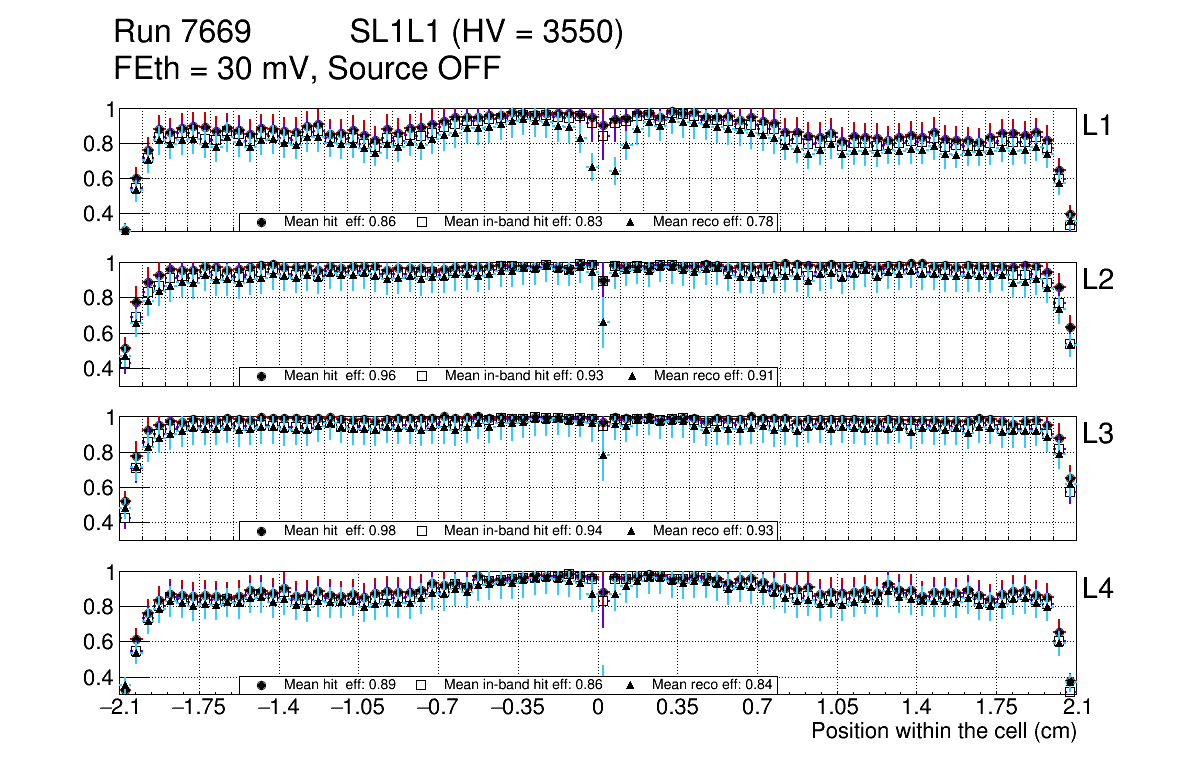Click the 'SL1L1 (HV = 3550)' title
The image size is (1196, 772).
click(486, 33)
